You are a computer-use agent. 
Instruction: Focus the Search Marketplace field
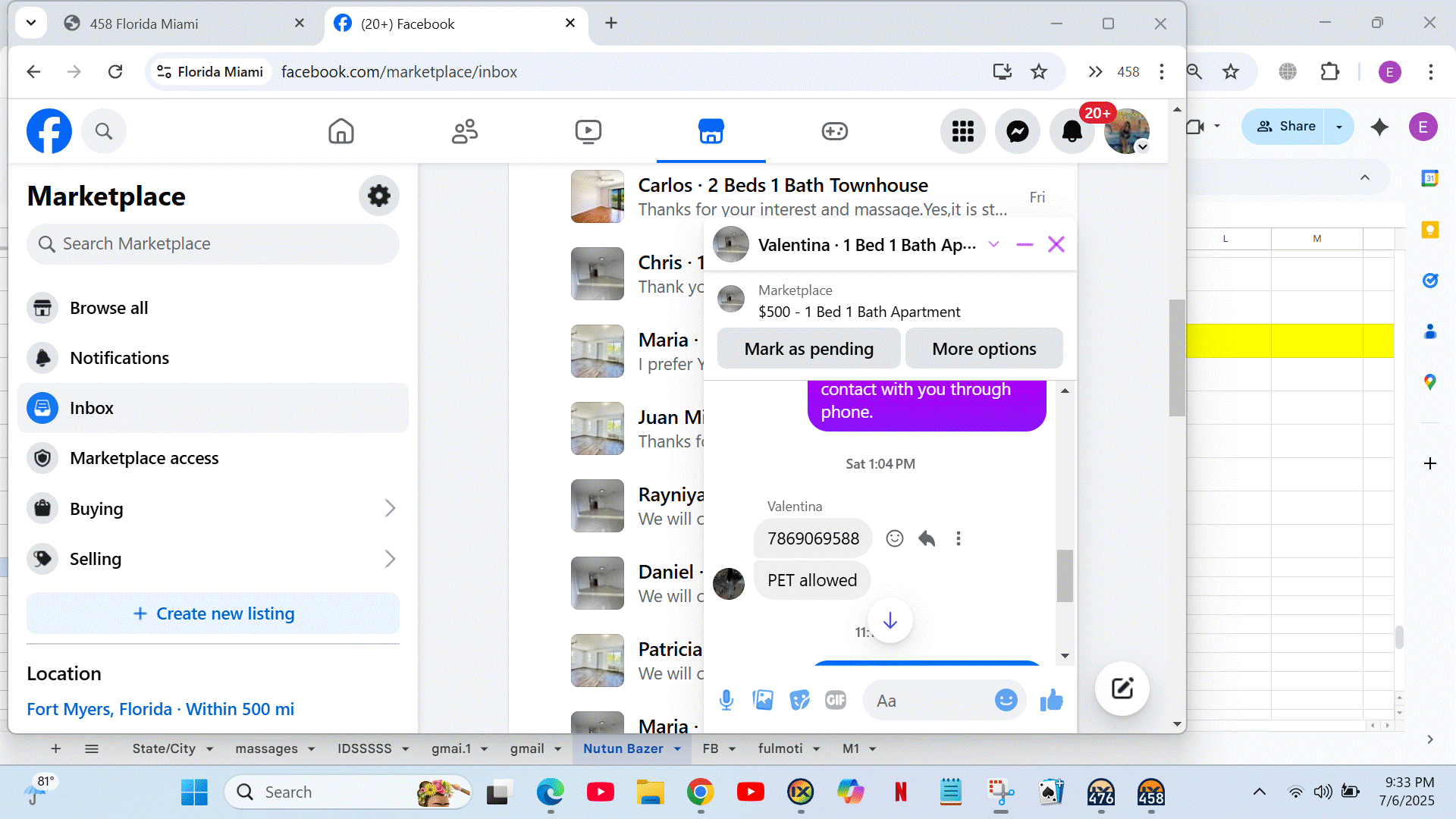213,243
